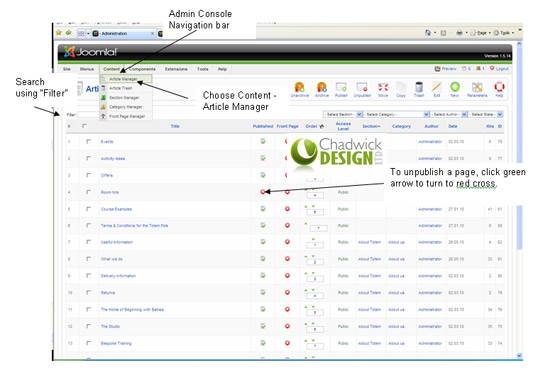550x380 pixels.
Task: Open the Menus menu
Action: [87, 69]
